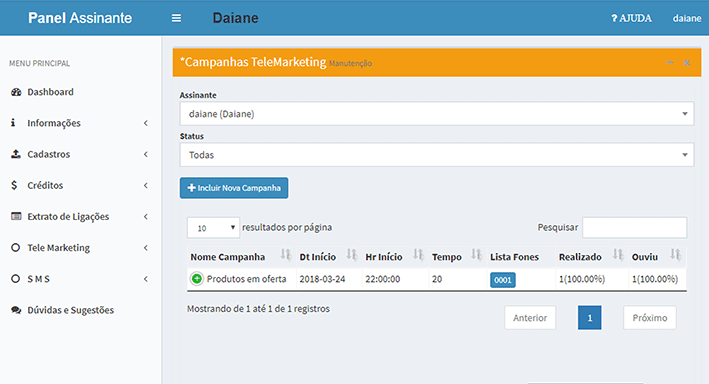The image size is (709, 384).
Task: Sort by Realizado column arrows
Action: coord(618,255)
